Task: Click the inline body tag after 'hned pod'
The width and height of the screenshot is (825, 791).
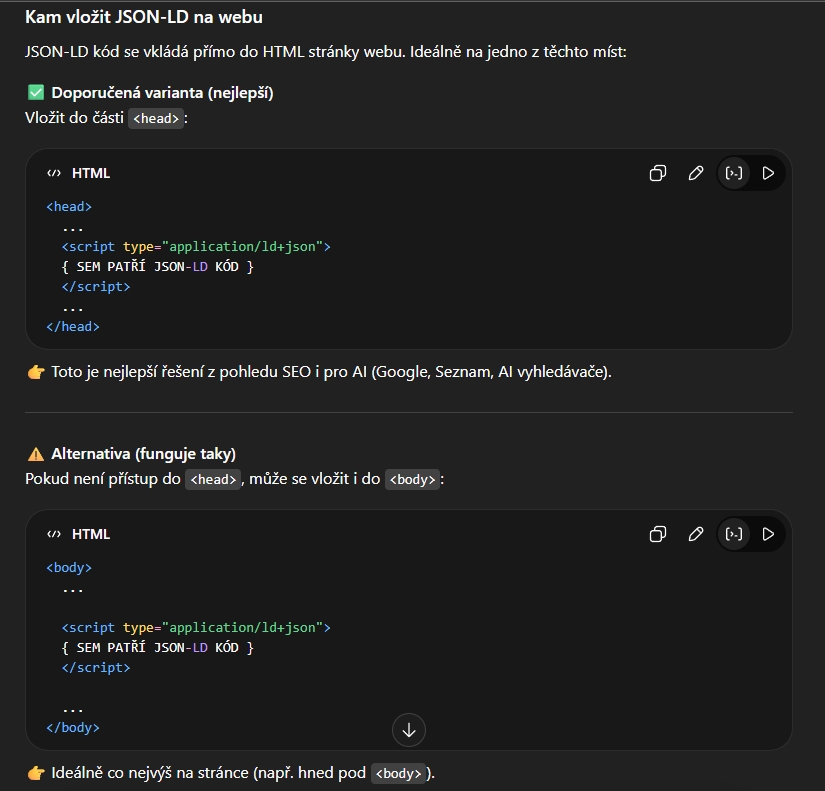Action: [x=398, y=773]
